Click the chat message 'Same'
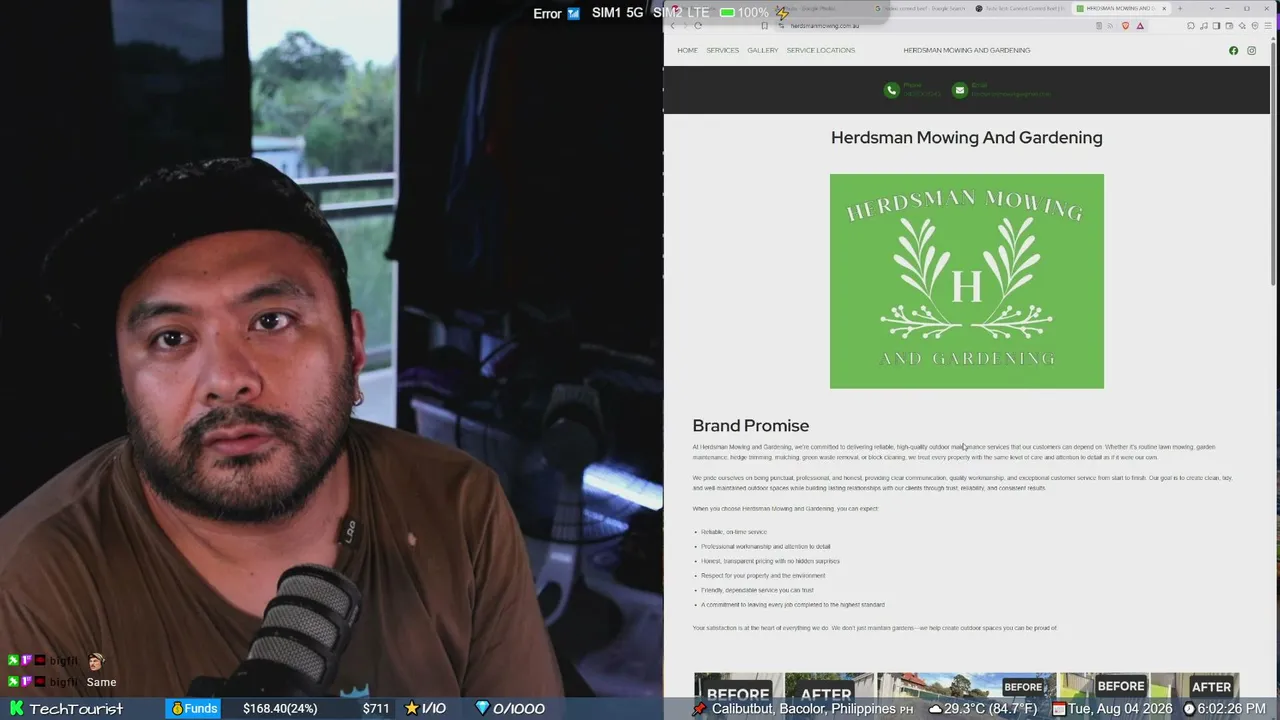Screen dimensions: 1280x720 coord(101,682)
